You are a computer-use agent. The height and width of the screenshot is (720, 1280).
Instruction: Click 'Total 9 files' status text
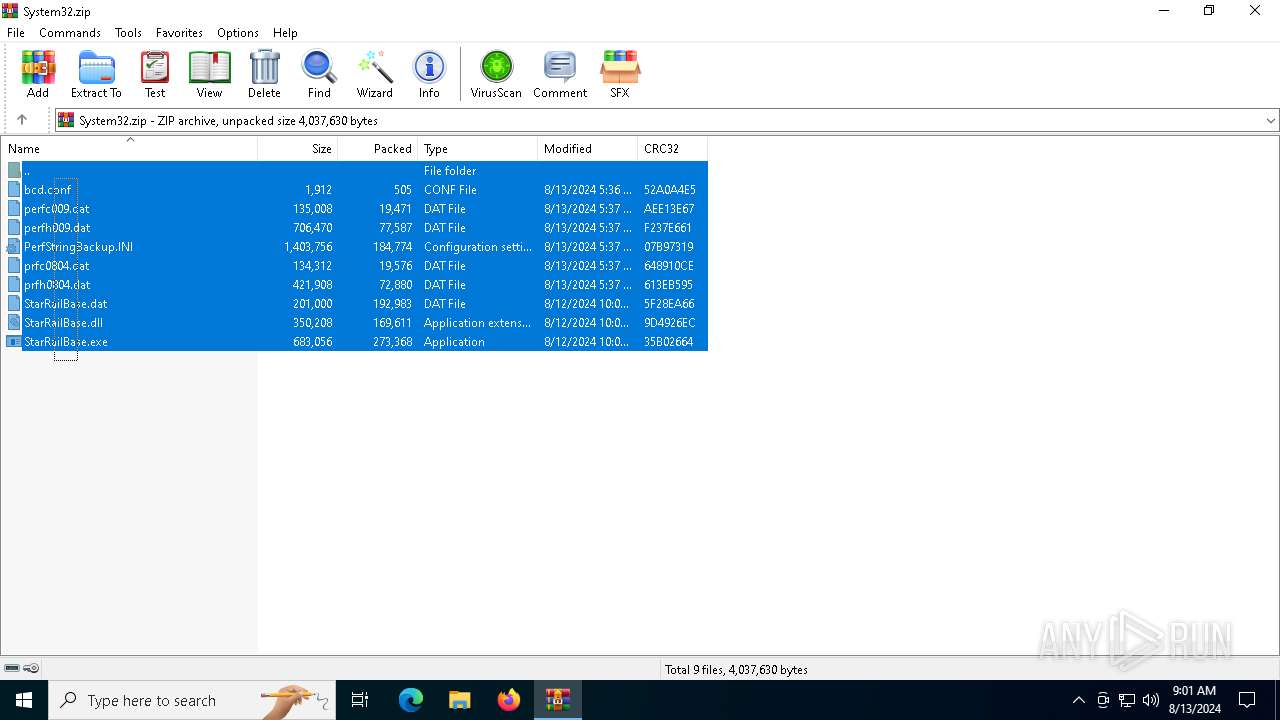tap(736, 670)
